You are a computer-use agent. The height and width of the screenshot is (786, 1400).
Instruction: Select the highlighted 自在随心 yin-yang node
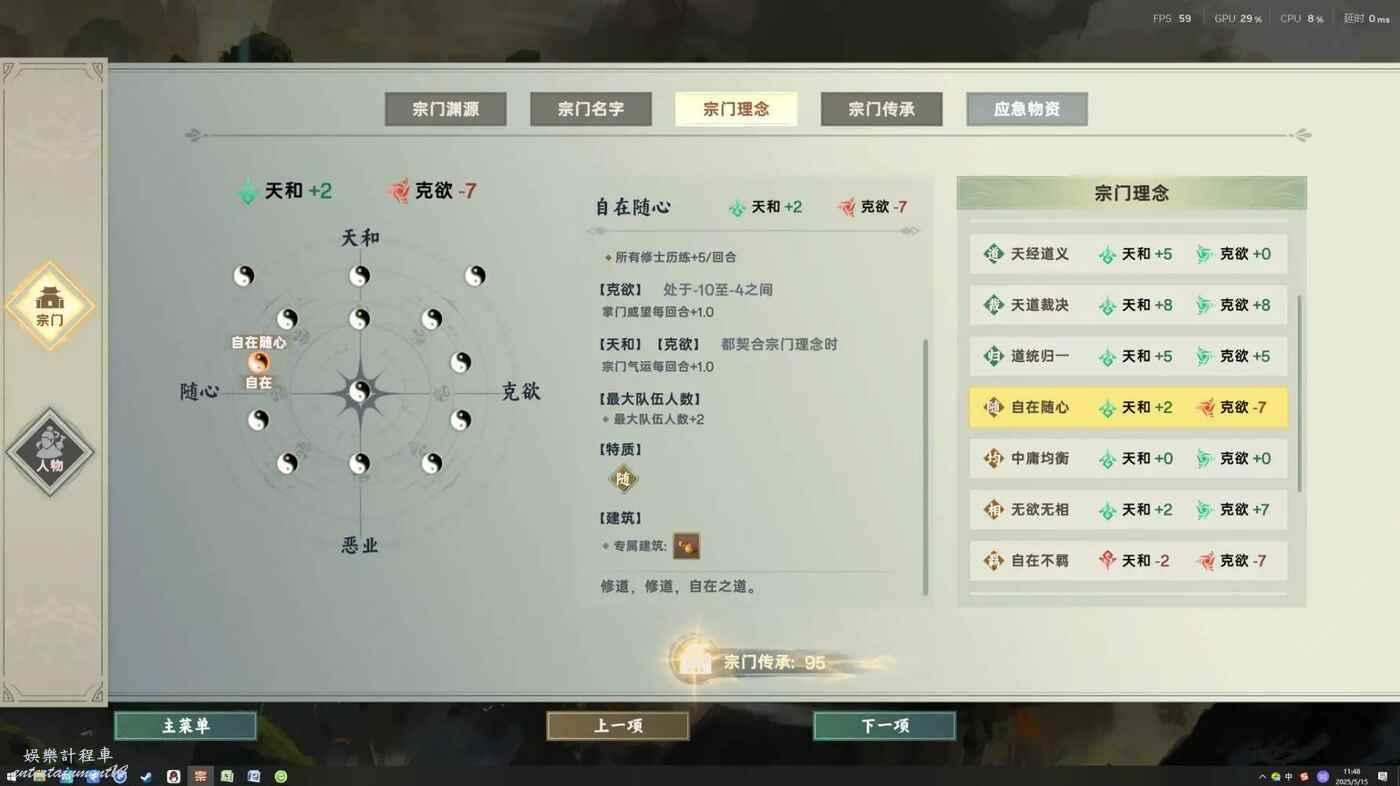point(259,362)
